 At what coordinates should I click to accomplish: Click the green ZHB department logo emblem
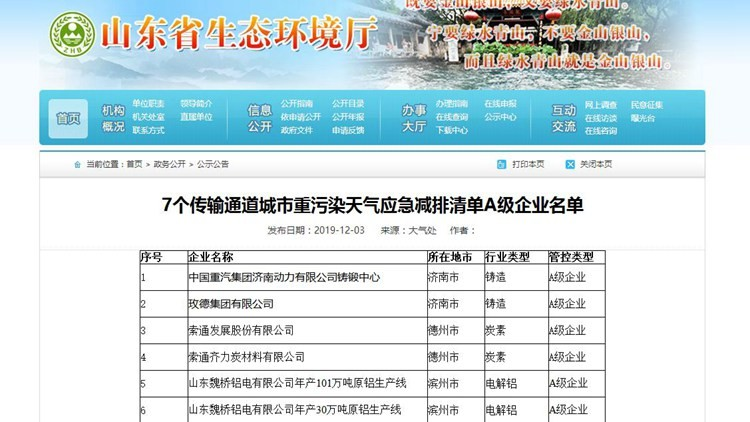pyautogui.click(x=72, y=34)
